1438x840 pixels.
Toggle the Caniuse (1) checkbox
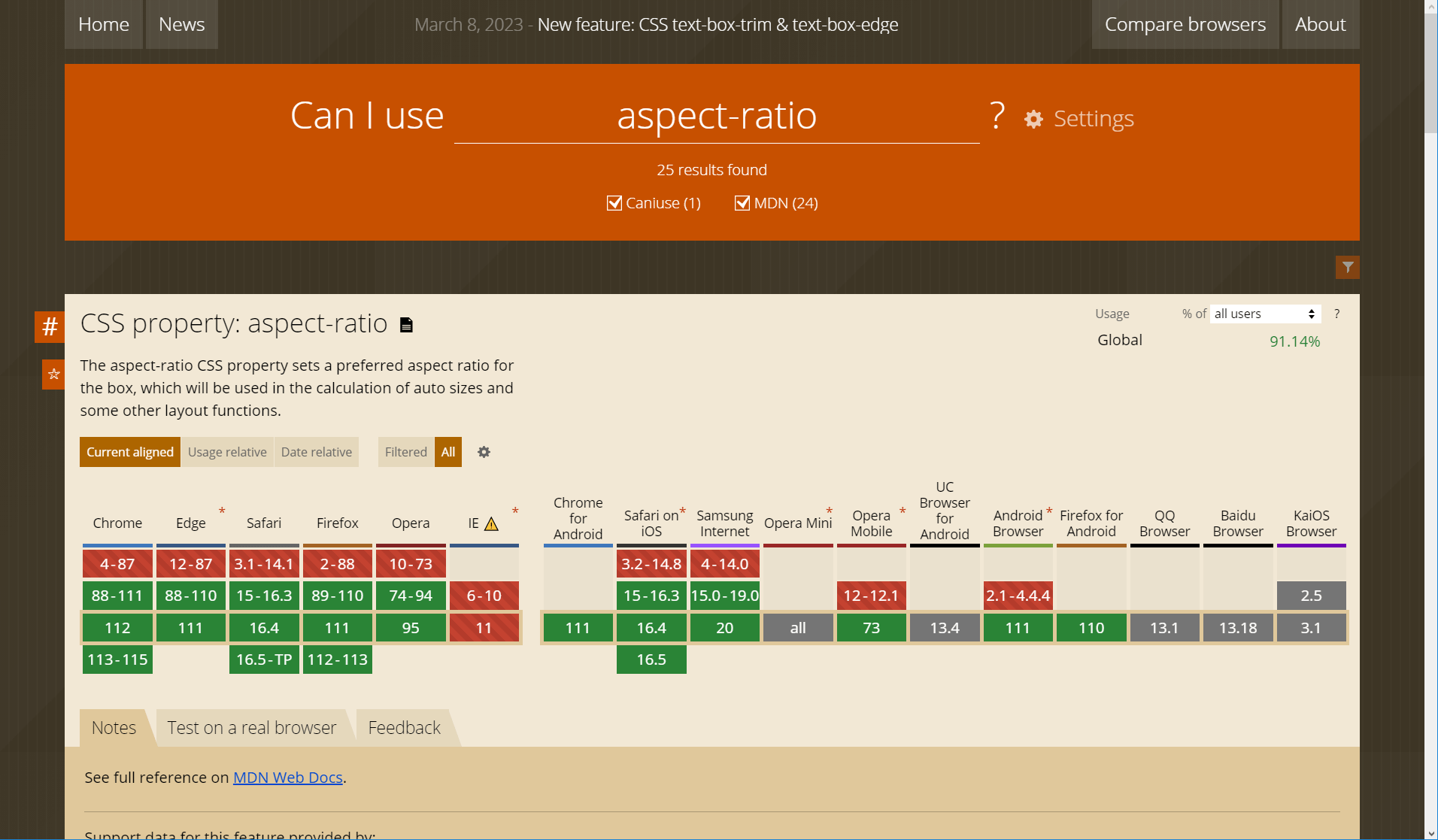tap(614, 203)
